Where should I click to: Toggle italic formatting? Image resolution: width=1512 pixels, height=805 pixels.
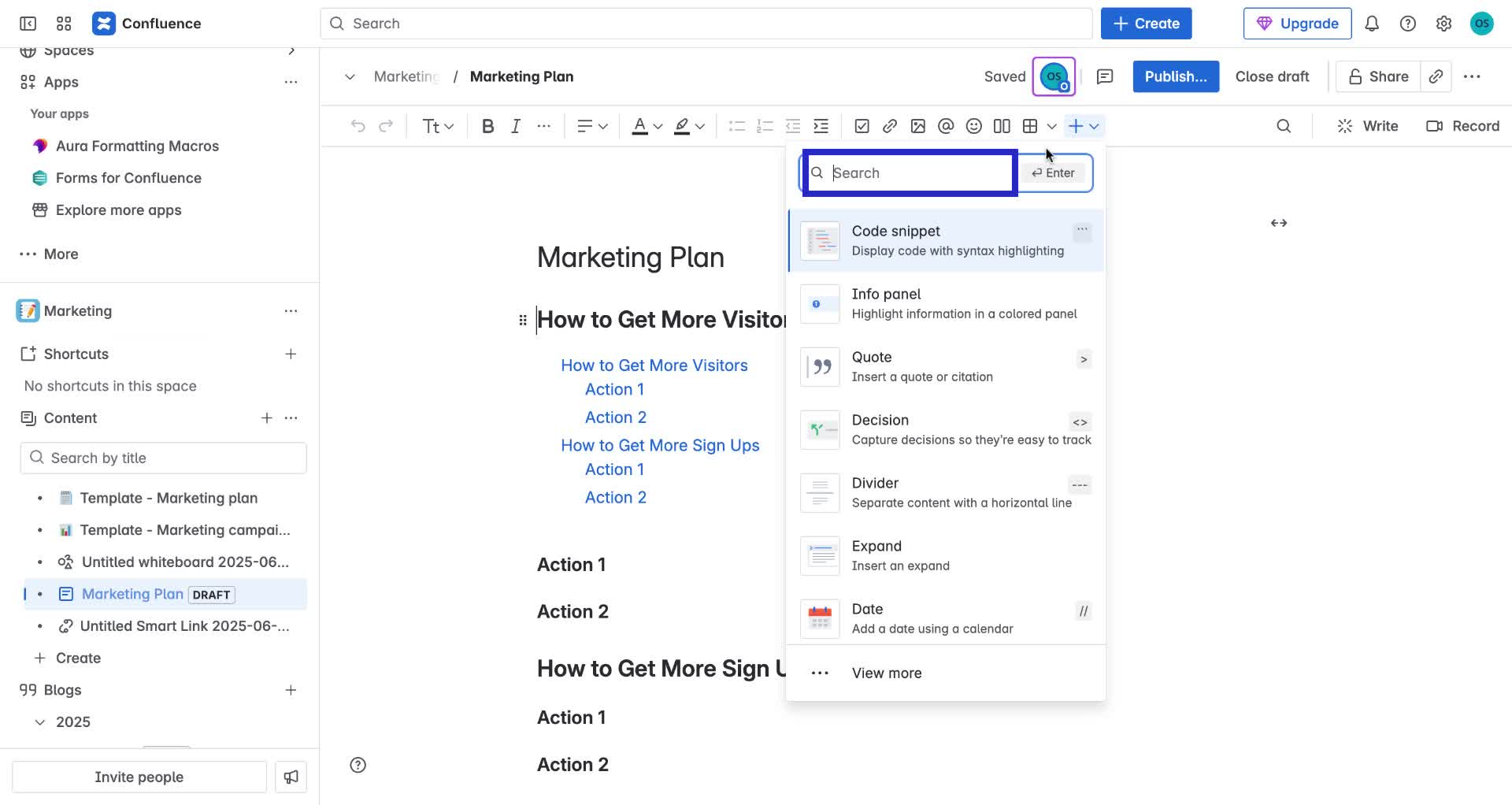pos(516,125)
